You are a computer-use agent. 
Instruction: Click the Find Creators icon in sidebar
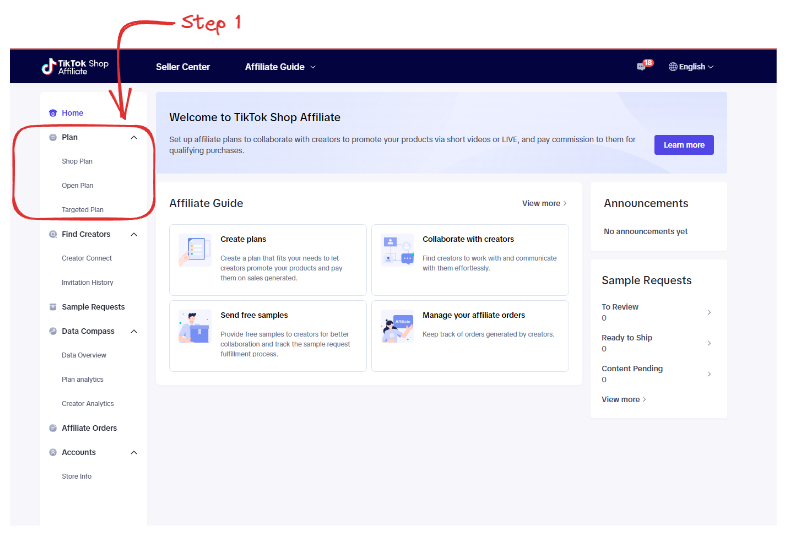pyautogui.click(x=53, y=234)
